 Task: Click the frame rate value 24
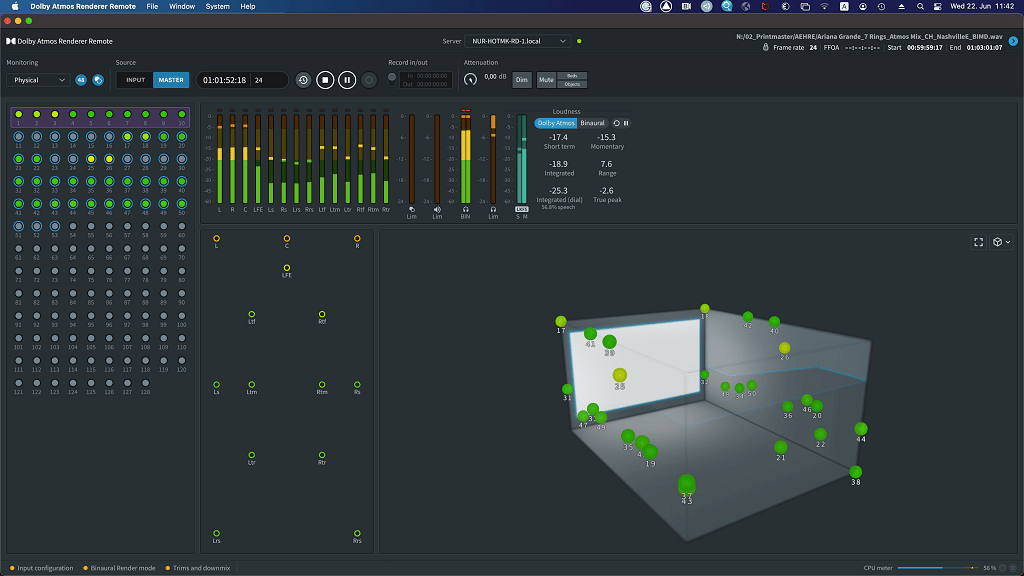(813, 48)
